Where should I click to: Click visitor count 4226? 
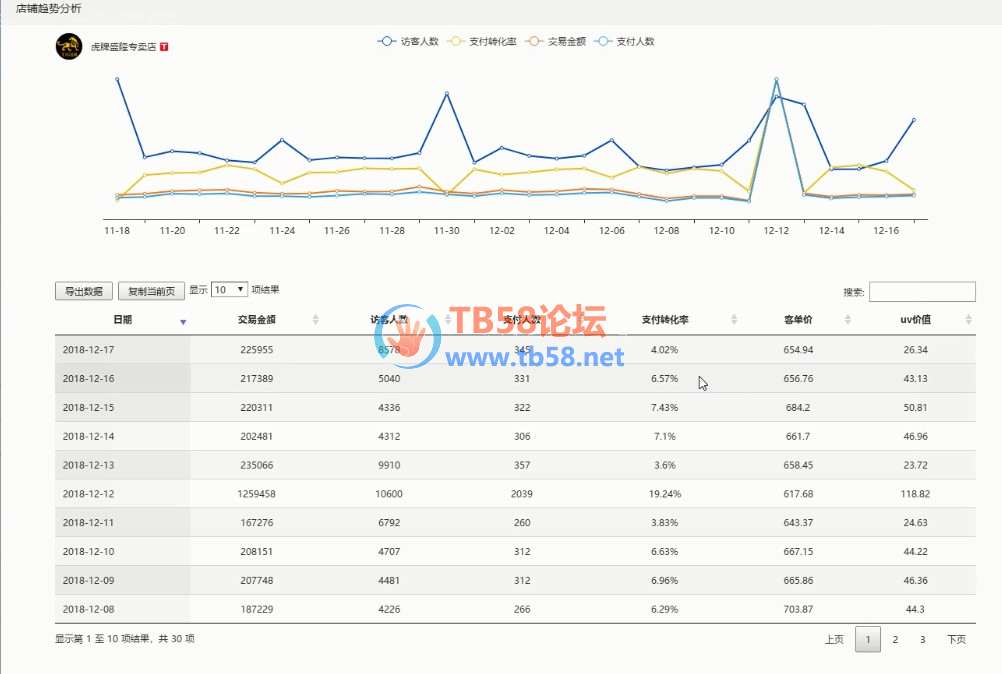[x=389, y=609]
